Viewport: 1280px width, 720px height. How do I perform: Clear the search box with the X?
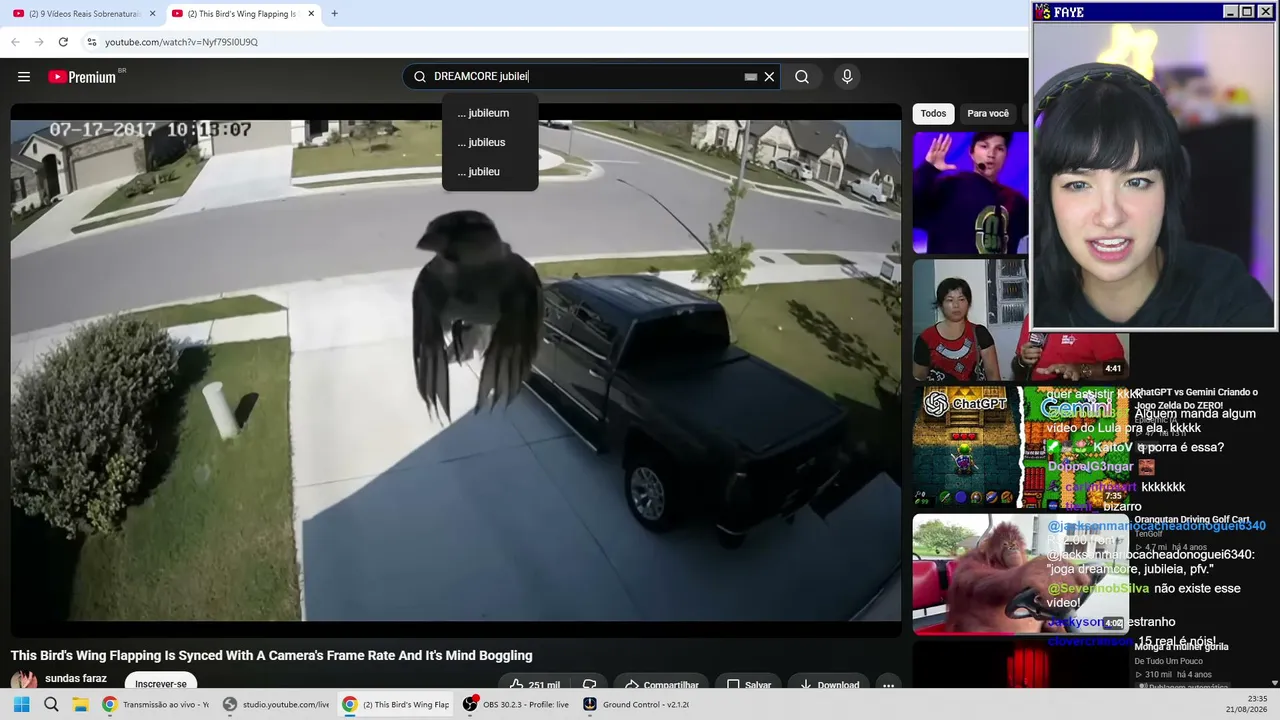[769, 77]
